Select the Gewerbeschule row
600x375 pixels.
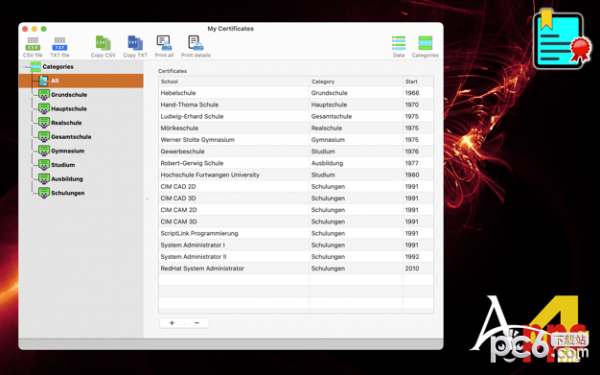click(x=296, y=152)
